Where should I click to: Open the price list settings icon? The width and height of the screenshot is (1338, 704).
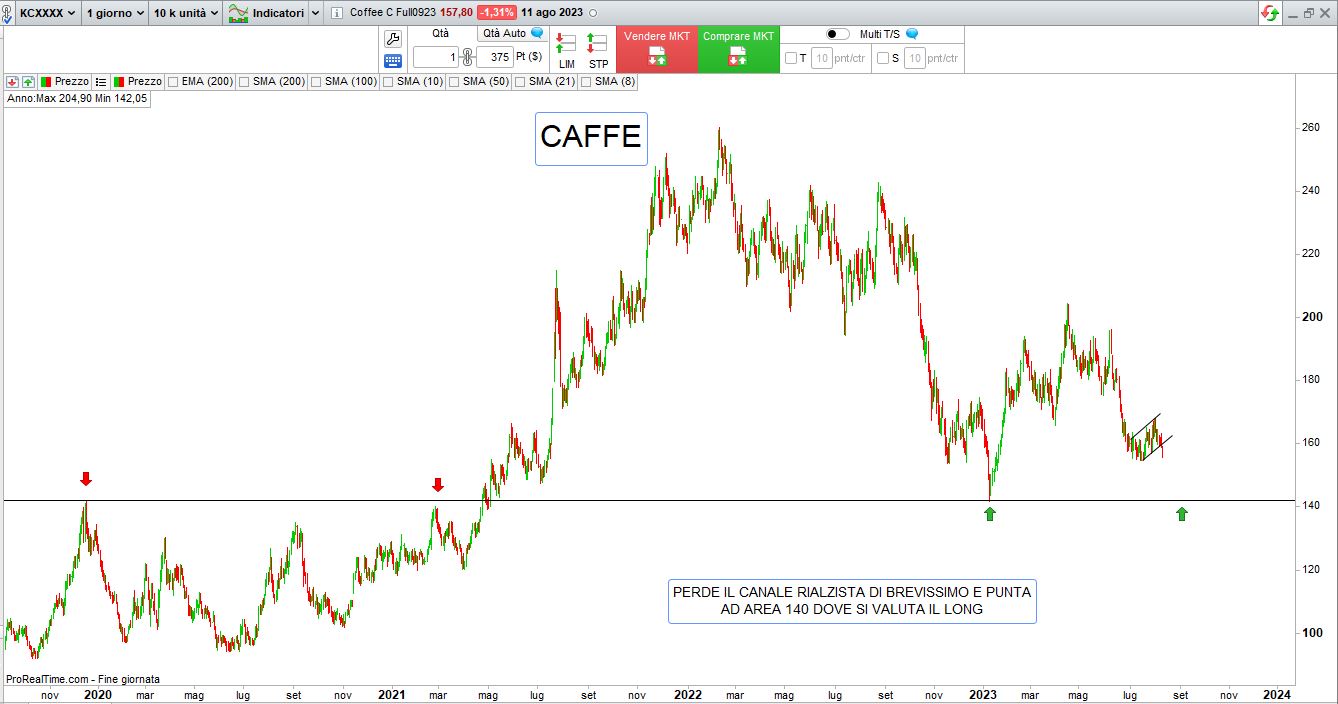pos(101,81)
